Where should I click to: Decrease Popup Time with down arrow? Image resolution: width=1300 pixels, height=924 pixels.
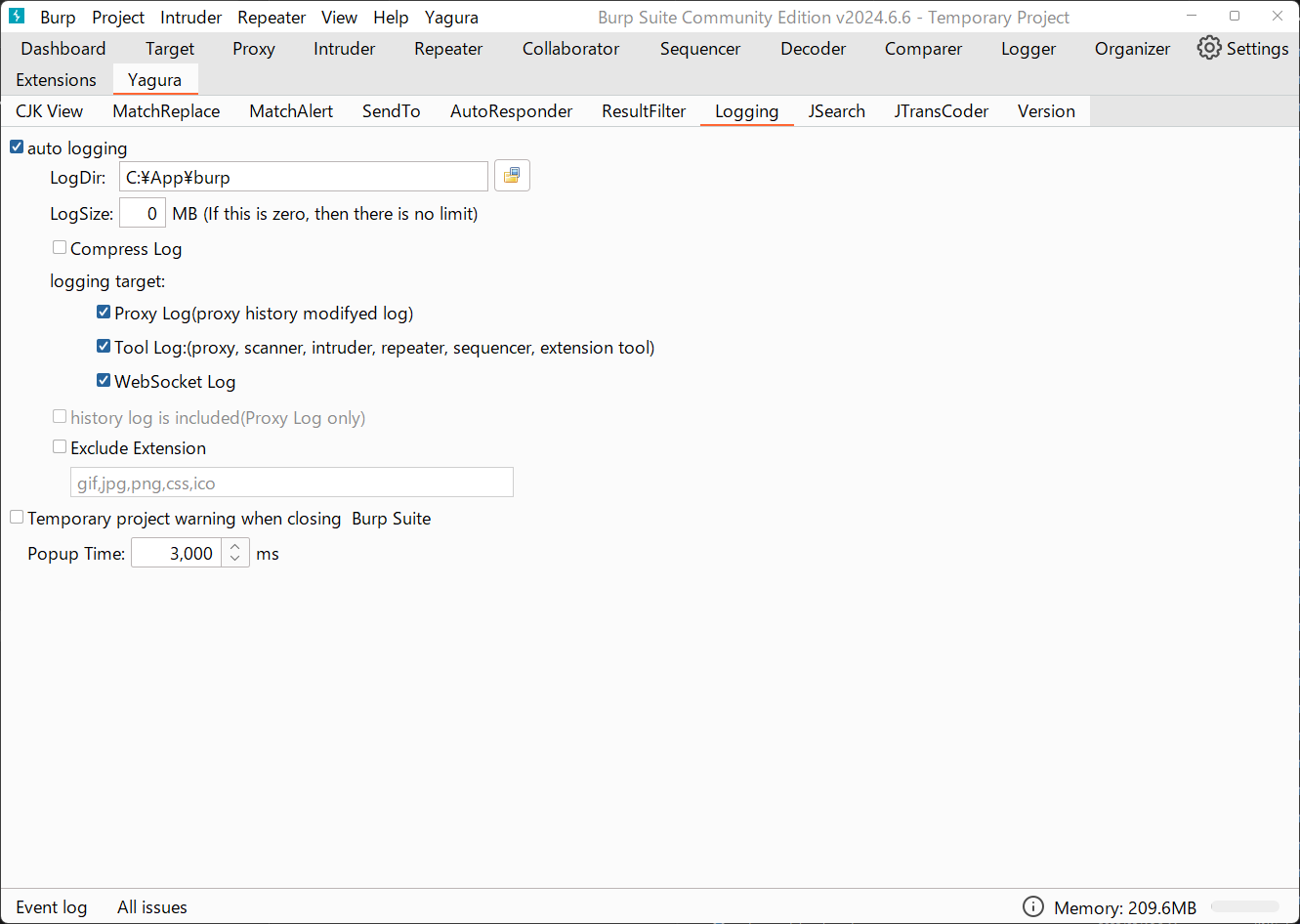[235, 560]
